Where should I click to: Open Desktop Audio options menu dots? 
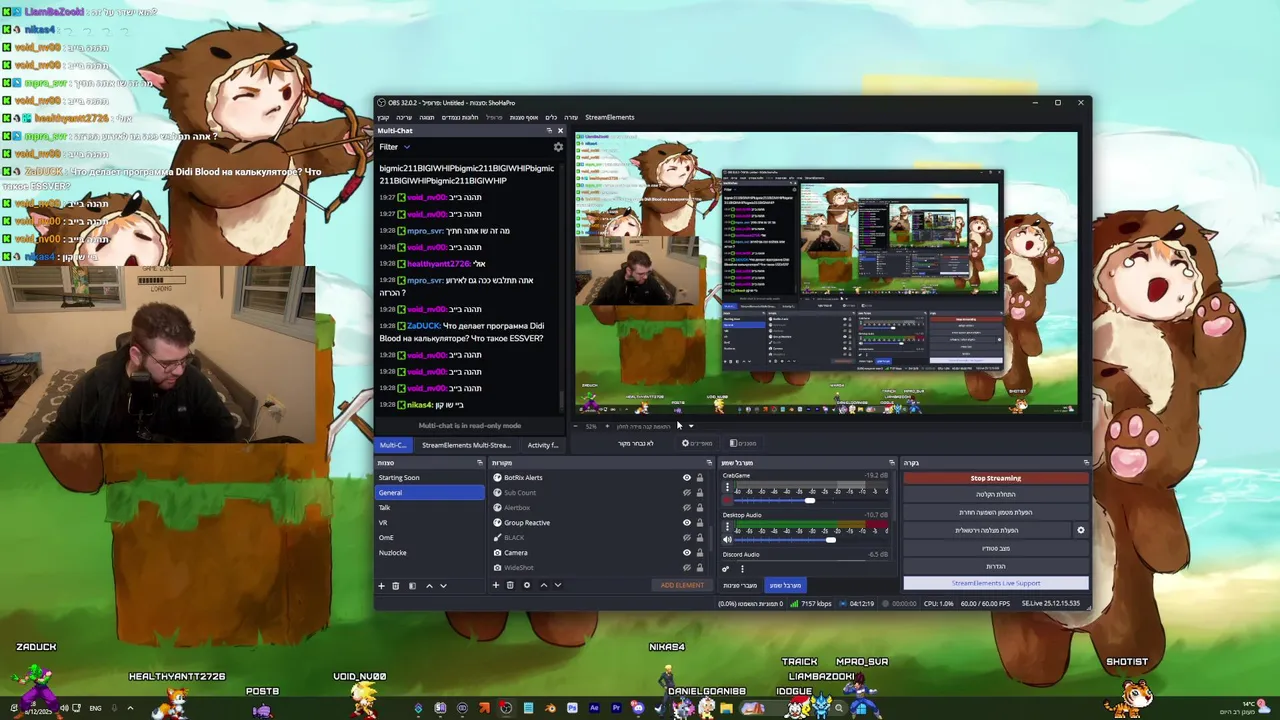click(727, 526)
